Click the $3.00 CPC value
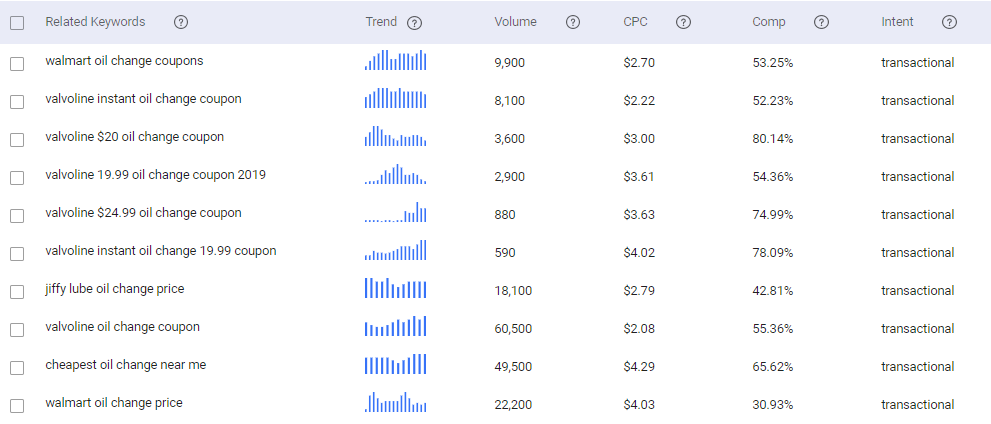 [639, 139]
